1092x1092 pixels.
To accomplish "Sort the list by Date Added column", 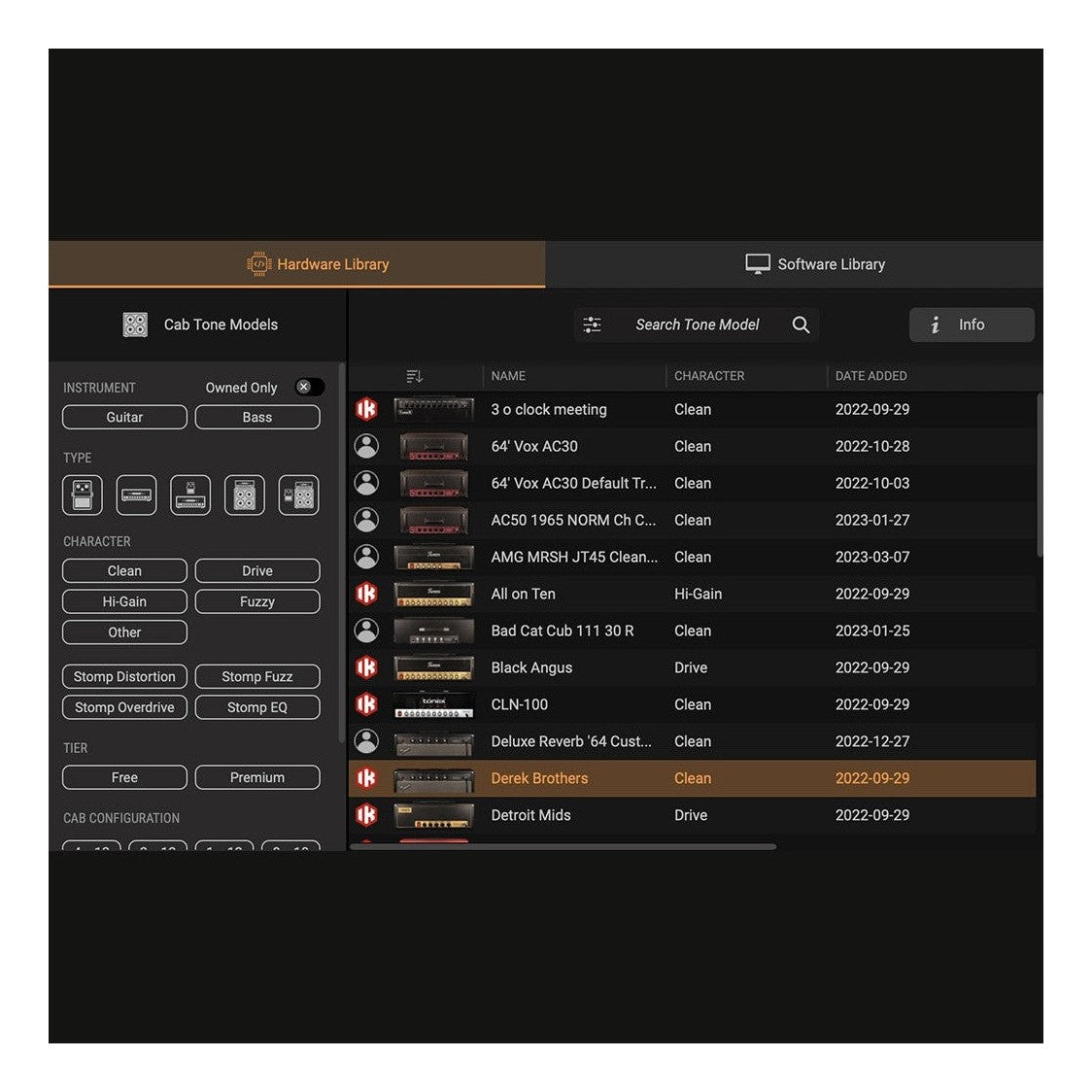I will (870, 376).
